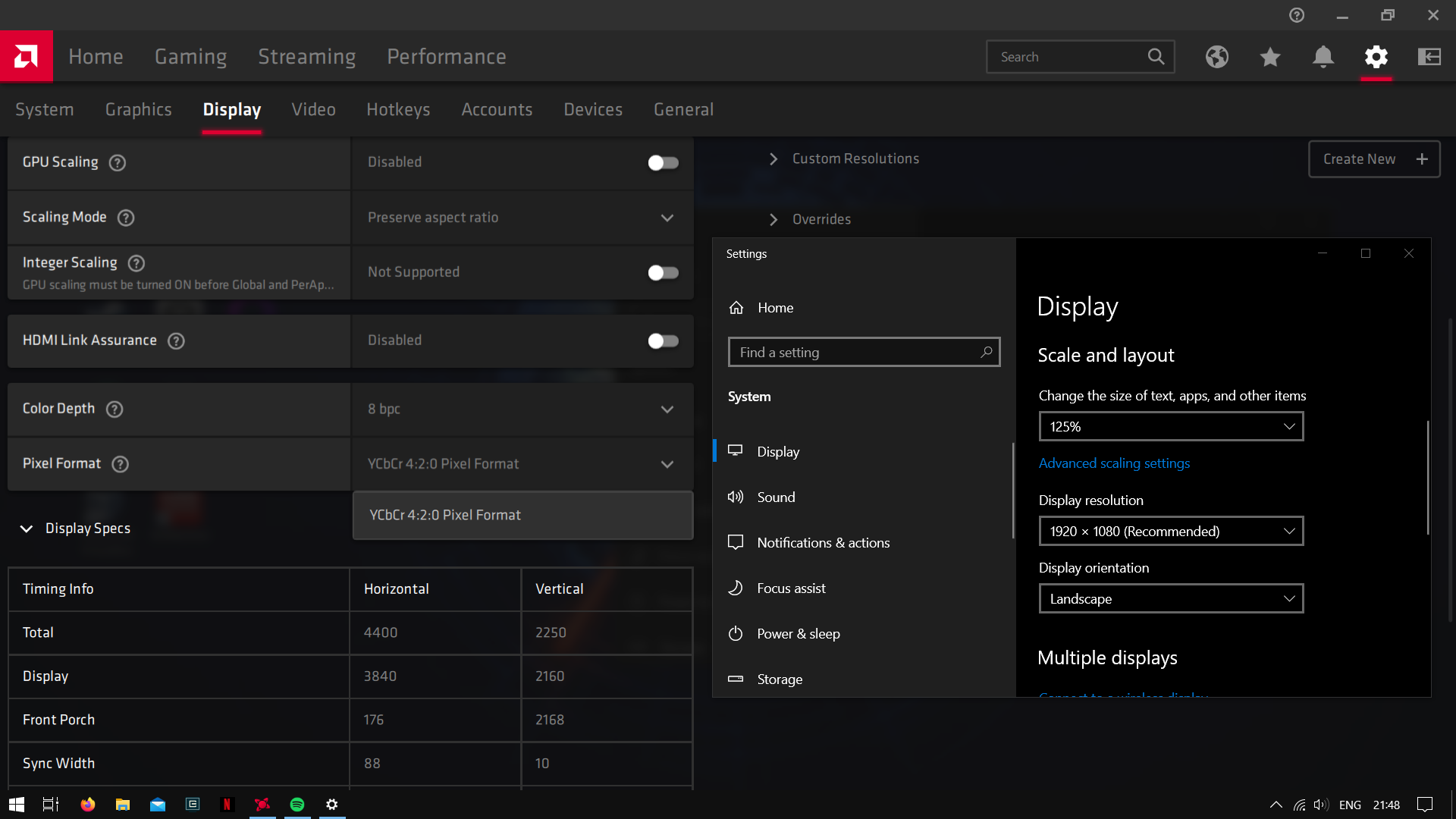Open the web browser globe icon
The image size is (1456, 819).
pos(1217,57)
